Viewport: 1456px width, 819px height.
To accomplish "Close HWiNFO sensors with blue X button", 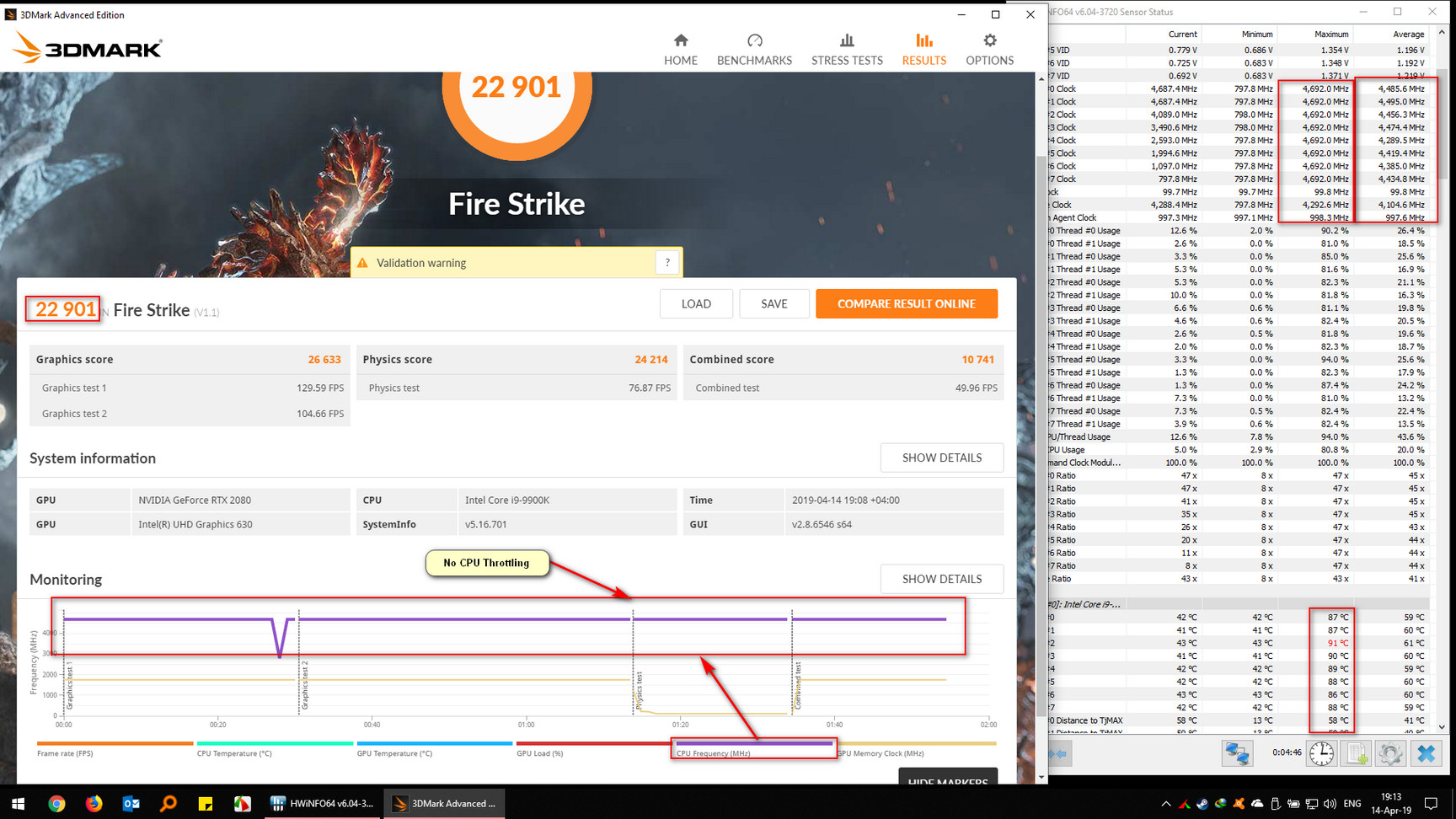I will [1426, 752].
